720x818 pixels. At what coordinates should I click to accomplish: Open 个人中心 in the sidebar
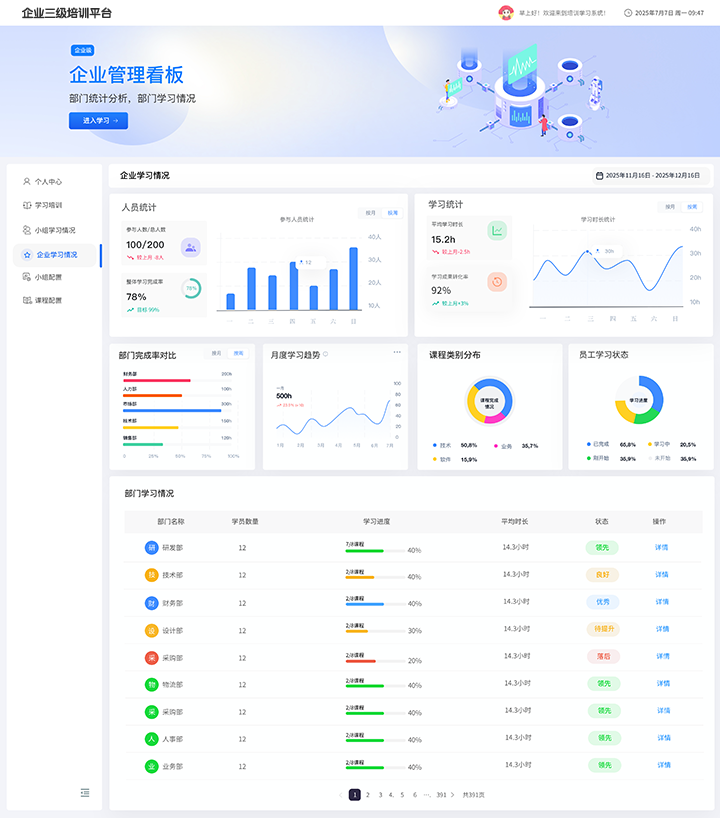pyautogui.click(x=48, y=182)
